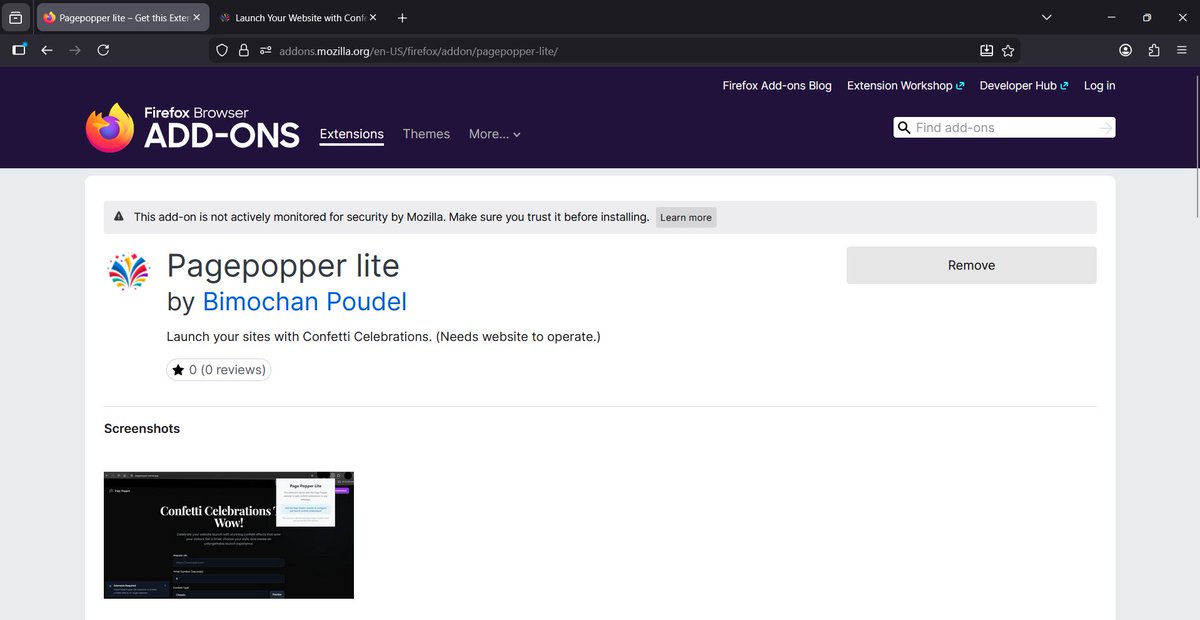
Task: Click the install-app icon in the address bar
Action: (x=986, y=50)
